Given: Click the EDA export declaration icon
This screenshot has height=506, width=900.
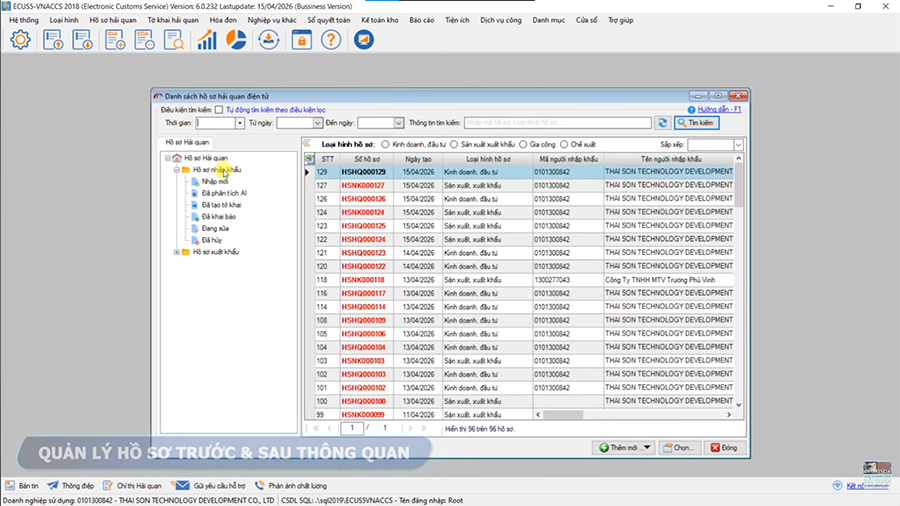Looking at the screenshot, I should pyautogui.click(x=144, y=40).
